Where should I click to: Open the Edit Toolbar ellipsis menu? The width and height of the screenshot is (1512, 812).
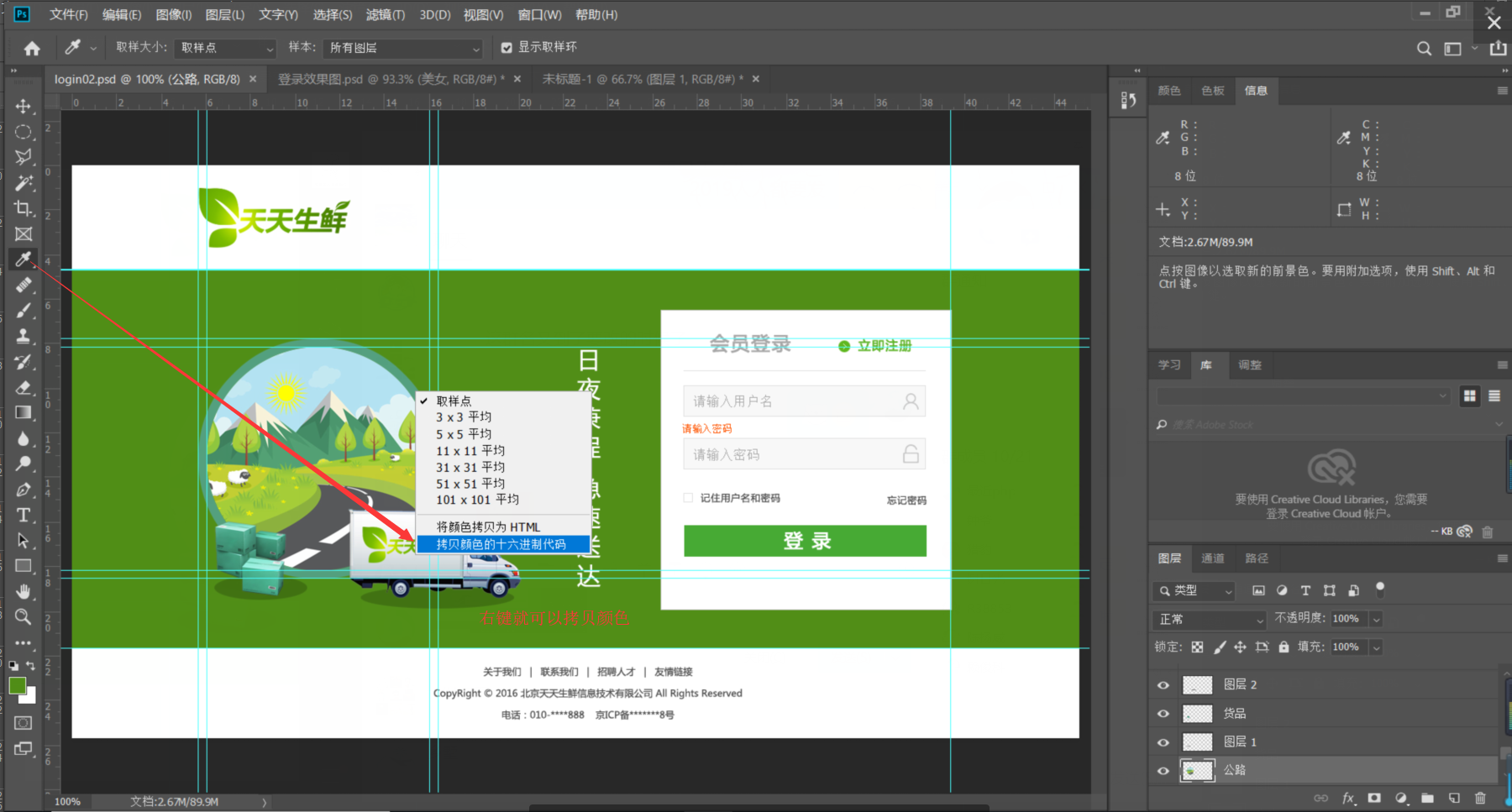click(24, 643)
